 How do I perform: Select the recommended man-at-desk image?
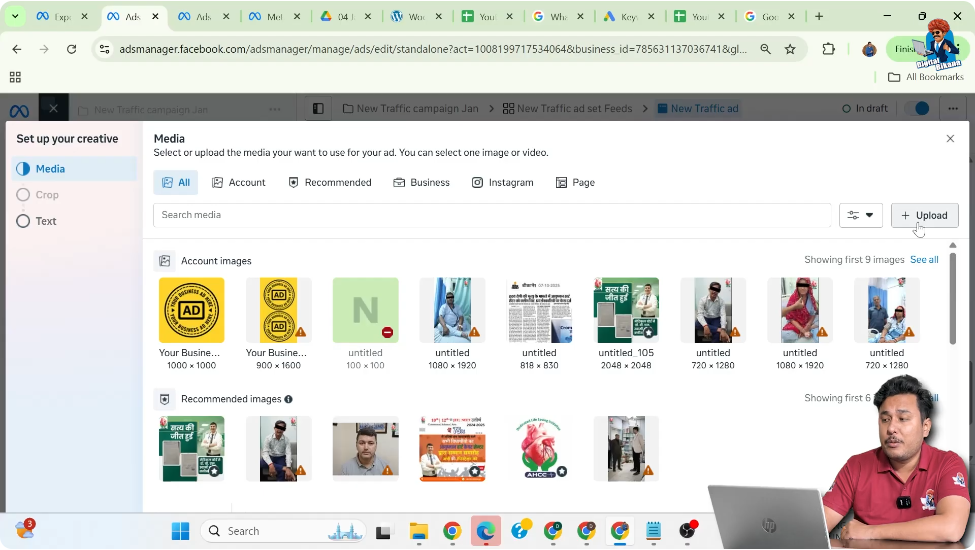[x=366, y=449]
